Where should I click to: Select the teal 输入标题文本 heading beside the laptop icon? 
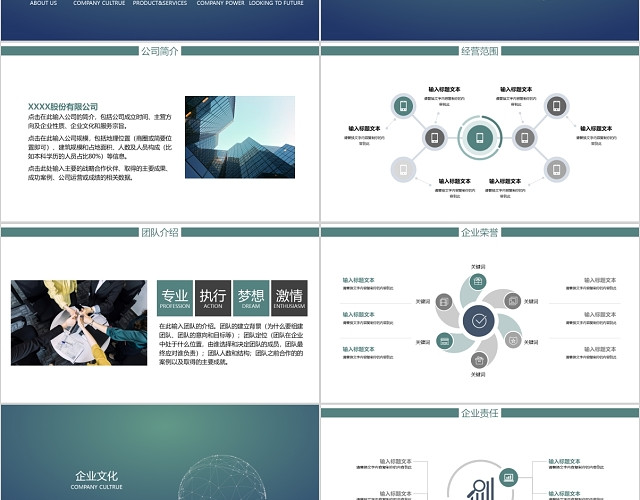click(564, 461)
